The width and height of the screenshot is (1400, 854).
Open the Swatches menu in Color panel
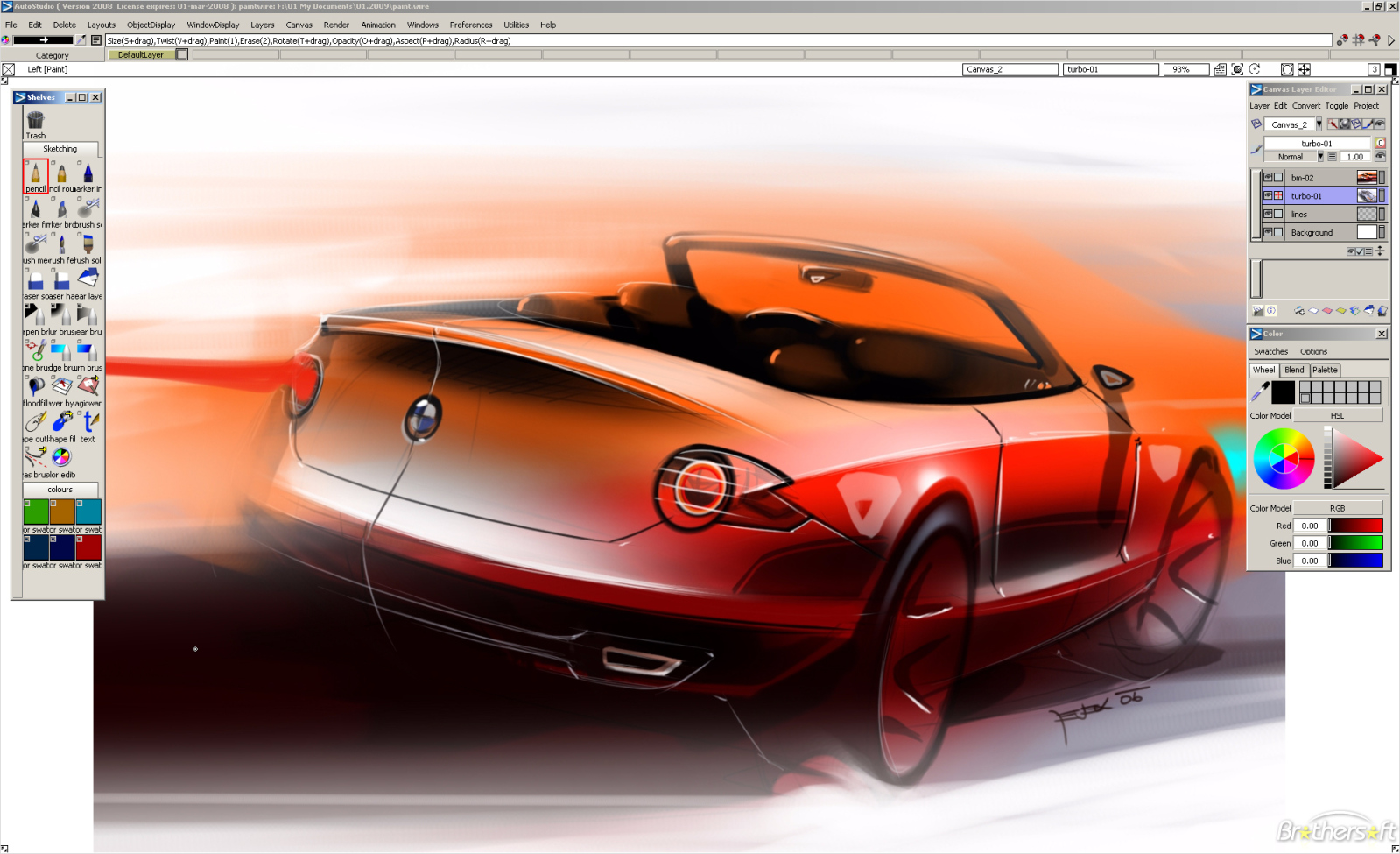click(1270, 351)
